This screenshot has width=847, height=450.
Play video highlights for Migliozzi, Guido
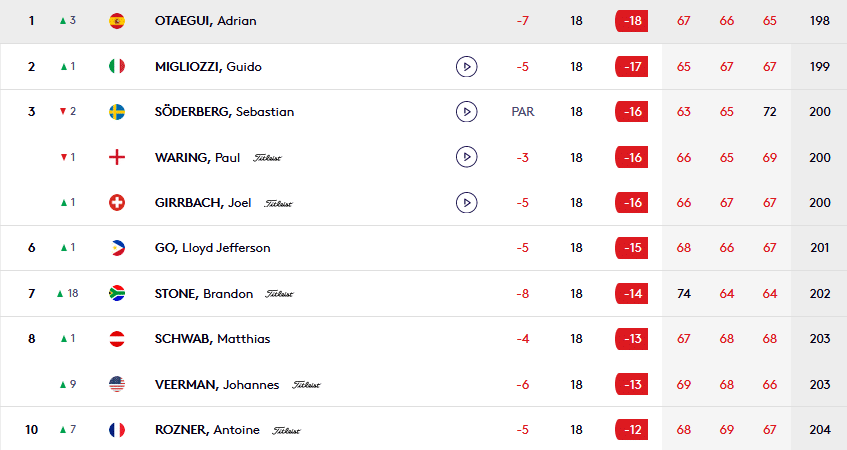pos(466,67)
